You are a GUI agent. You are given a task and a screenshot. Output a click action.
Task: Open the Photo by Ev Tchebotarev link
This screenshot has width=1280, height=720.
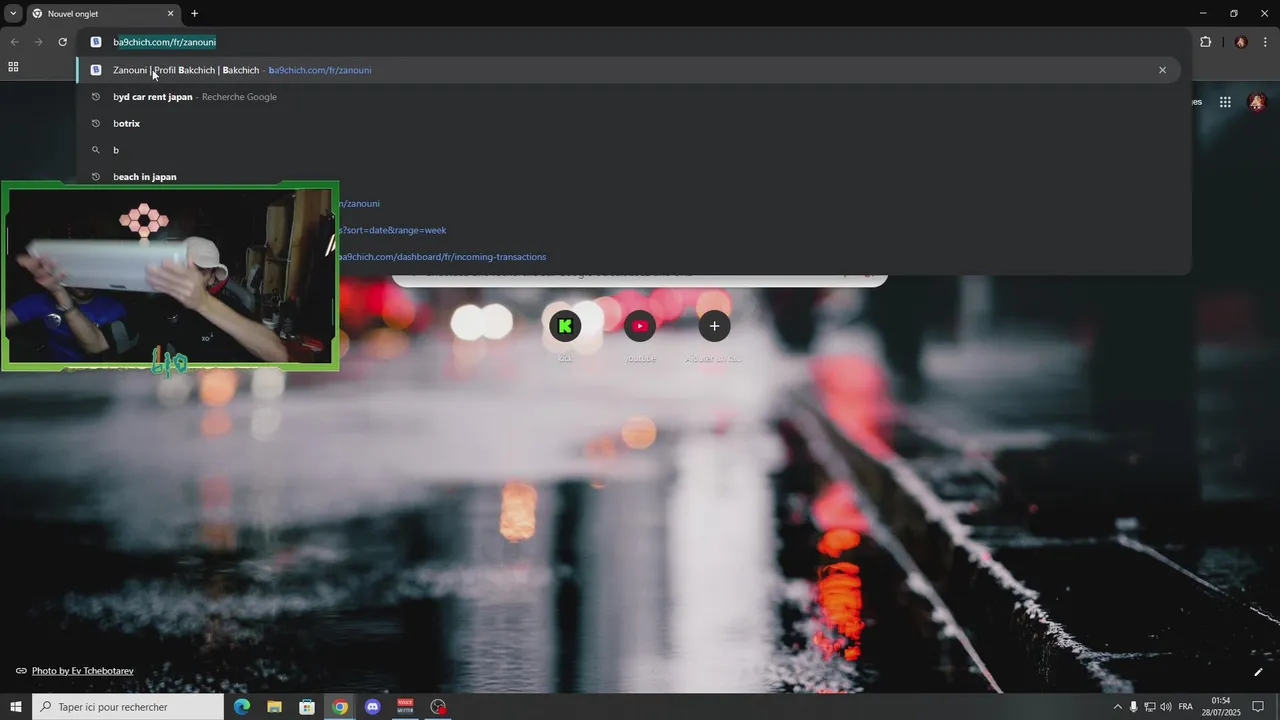click(83, 671)
